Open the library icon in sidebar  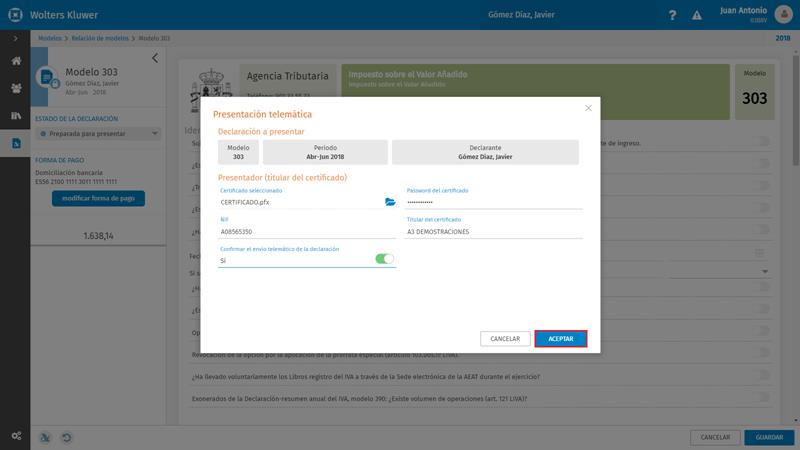pos(16,116)
